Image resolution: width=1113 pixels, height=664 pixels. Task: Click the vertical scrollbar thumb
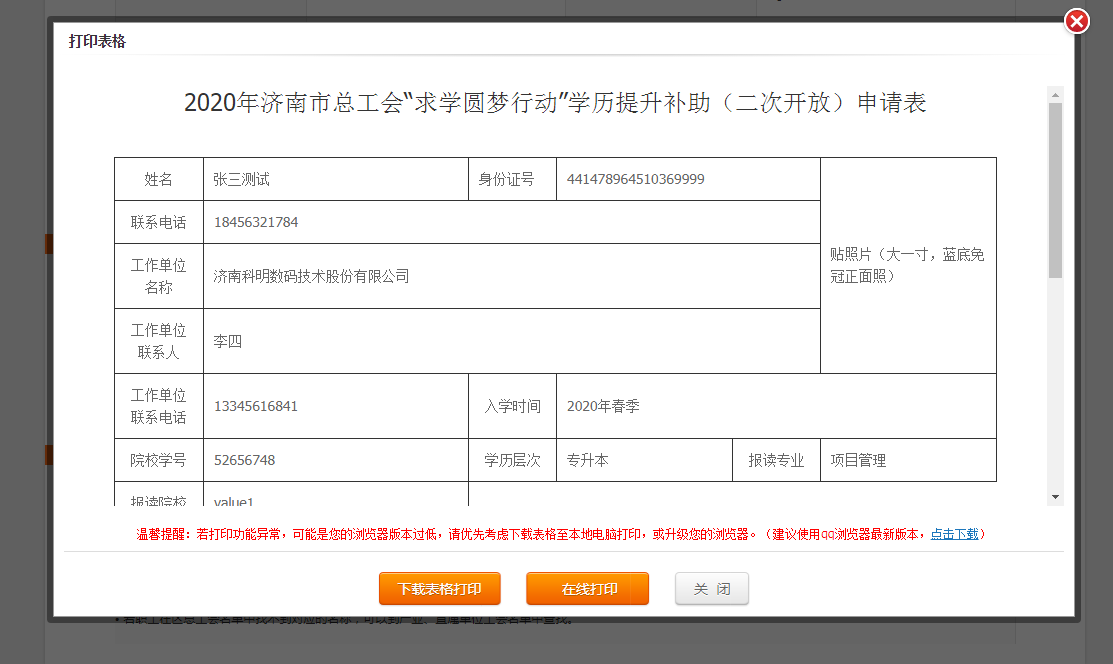pyautogui.click(x=1055, y=190)
